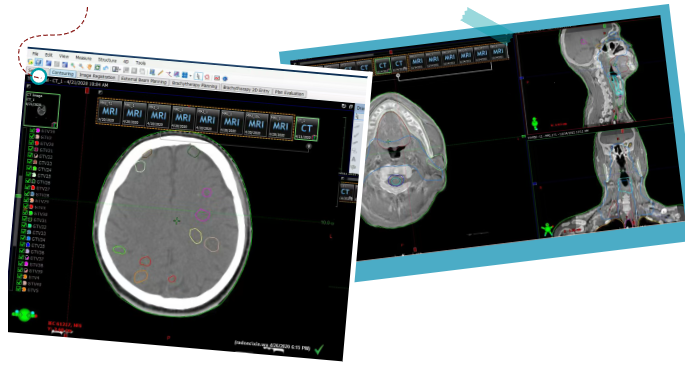Uncheck the GTV24 structure checkbox
This screenshot has height=367, width=687.
point(29,168)
